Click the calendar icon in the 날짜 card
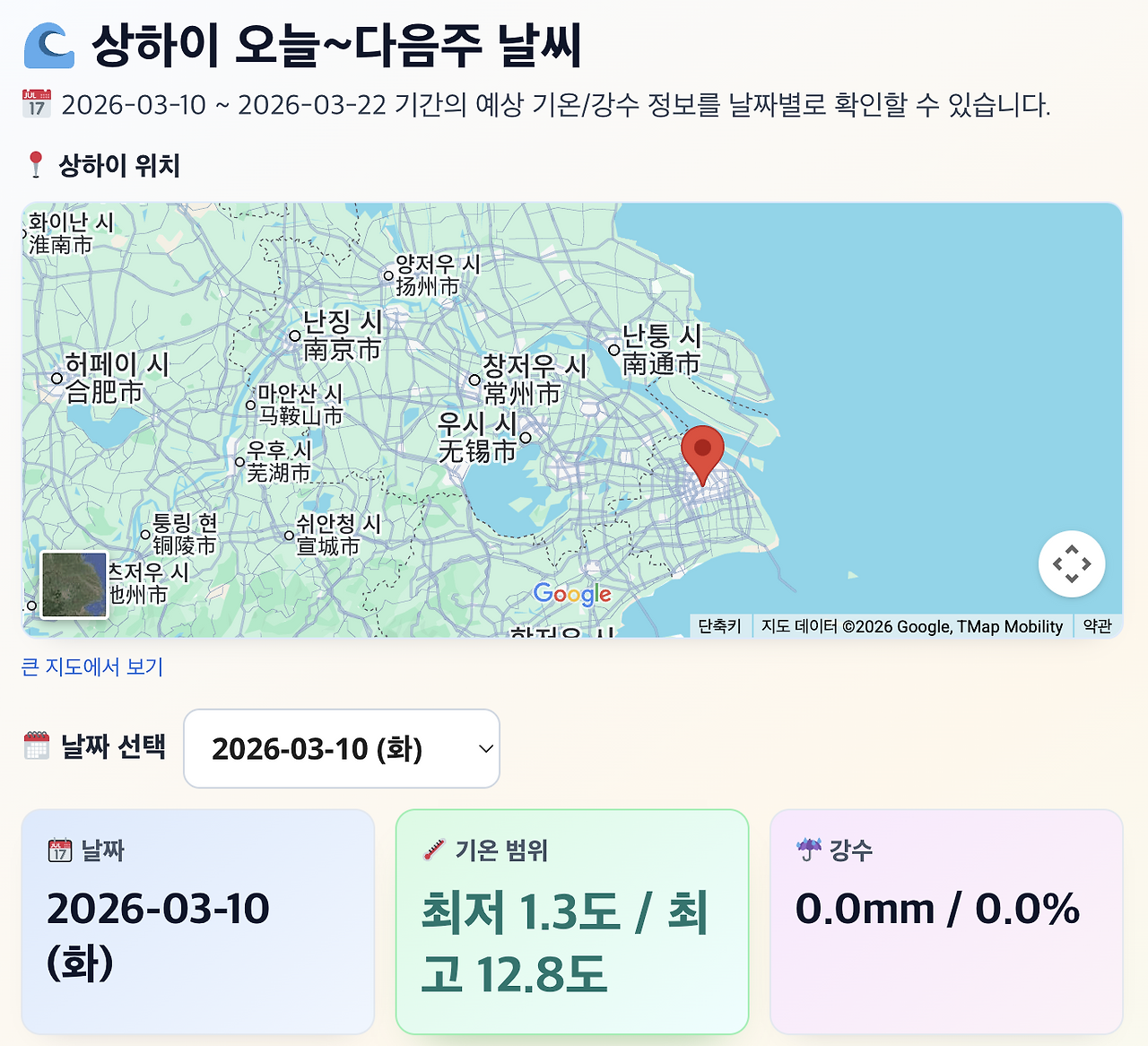Image resolution: width=1148 pixels, height=1046 pixels. (59, 849)
